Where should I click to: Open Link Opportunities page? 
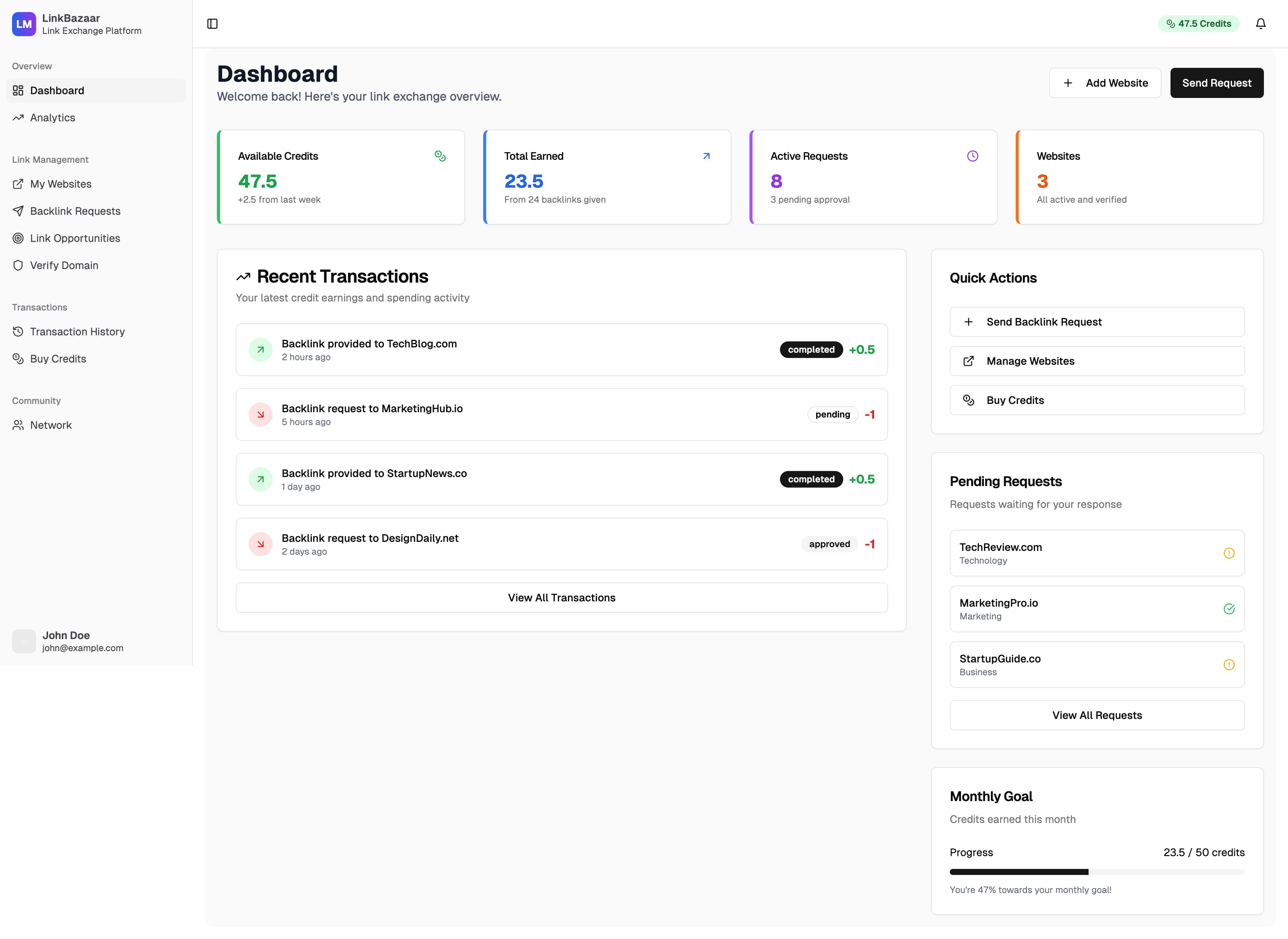coord(96,238)
